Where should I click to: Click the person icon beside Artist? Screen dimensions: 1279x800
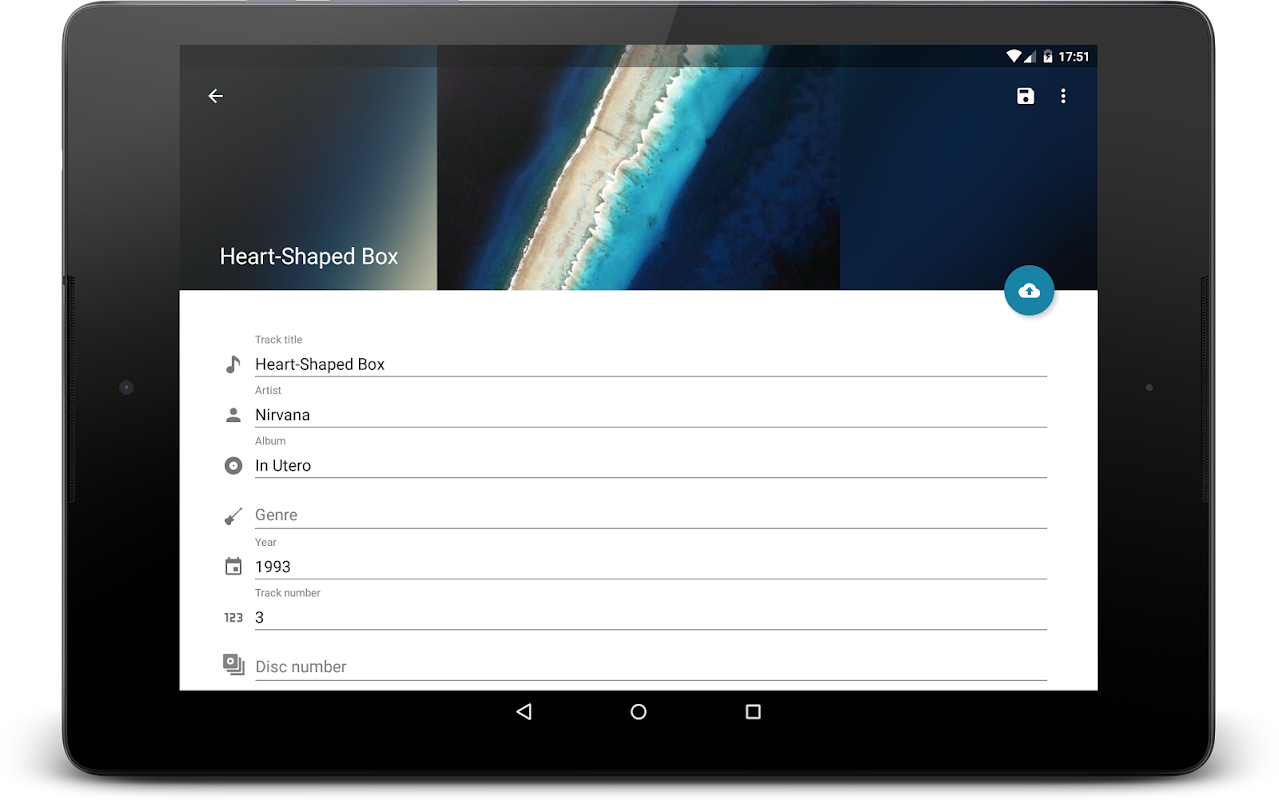click(x=233, y=415)
